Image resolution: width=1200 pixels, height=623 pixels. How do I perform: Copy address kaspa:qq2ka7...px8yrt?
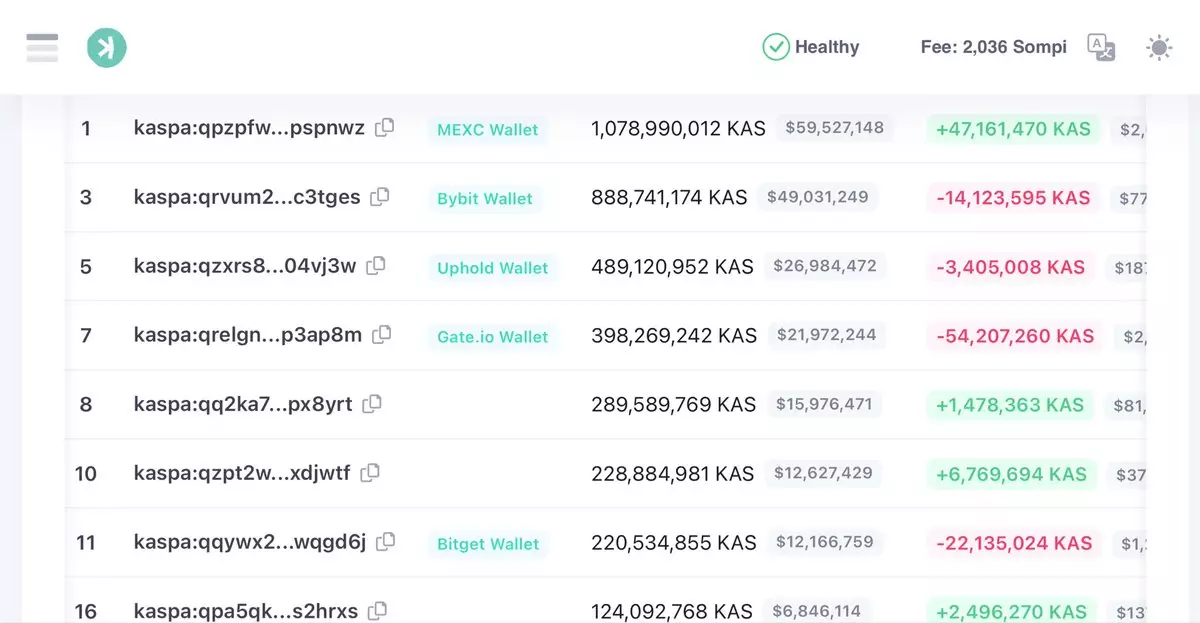(x=372, y=404)
